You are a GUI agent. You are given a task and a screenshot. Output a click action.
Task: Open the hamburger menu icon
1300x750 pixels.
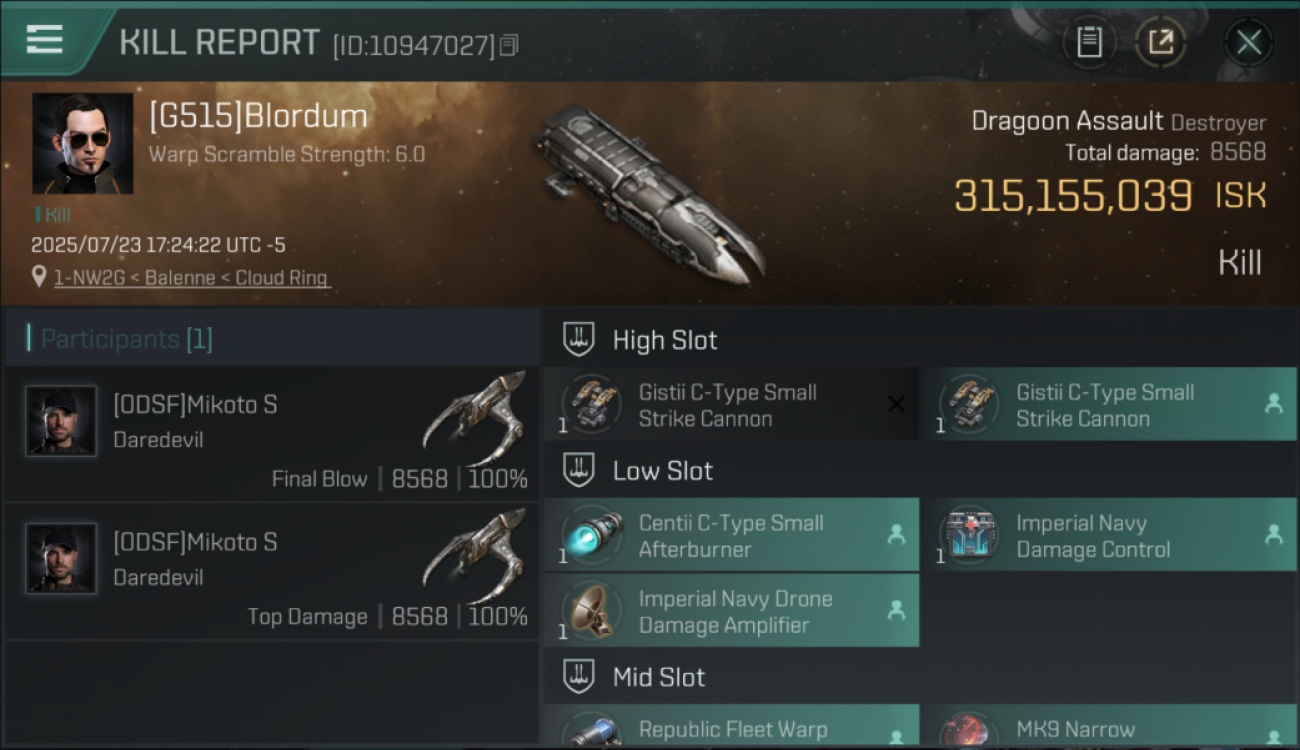pos(45,40)
